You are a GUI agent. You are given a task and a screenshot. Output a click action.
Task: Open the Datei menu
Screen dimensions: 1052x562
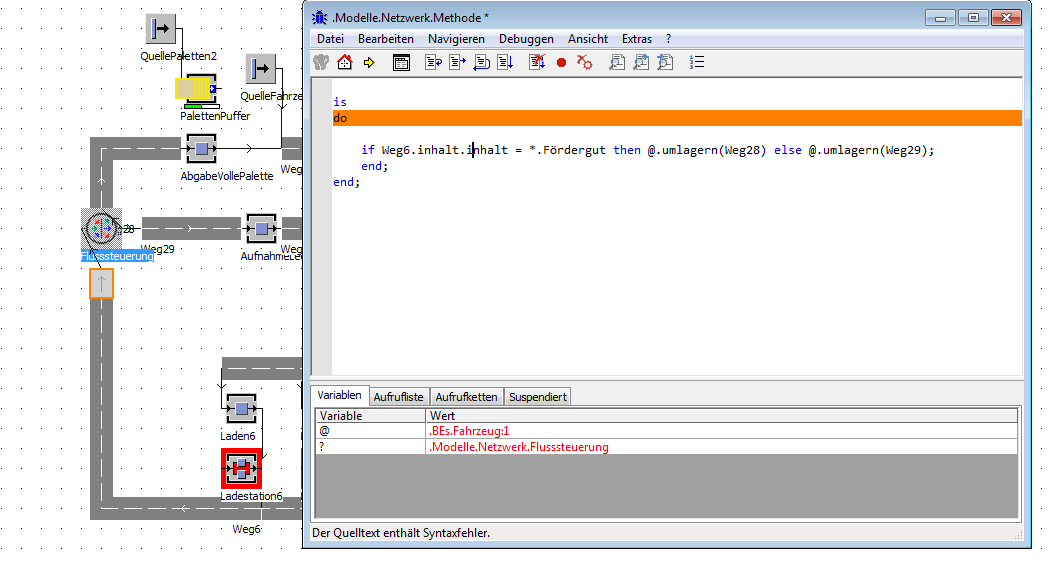tap(330, 39)
